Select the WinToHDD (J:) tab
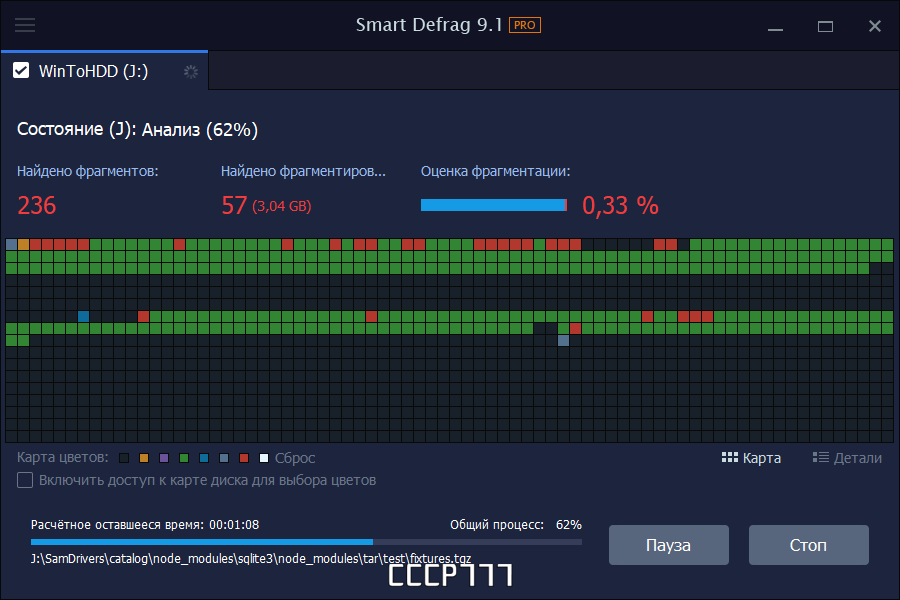Viewport: 900px width, 600px height. (x=104, y=71)
